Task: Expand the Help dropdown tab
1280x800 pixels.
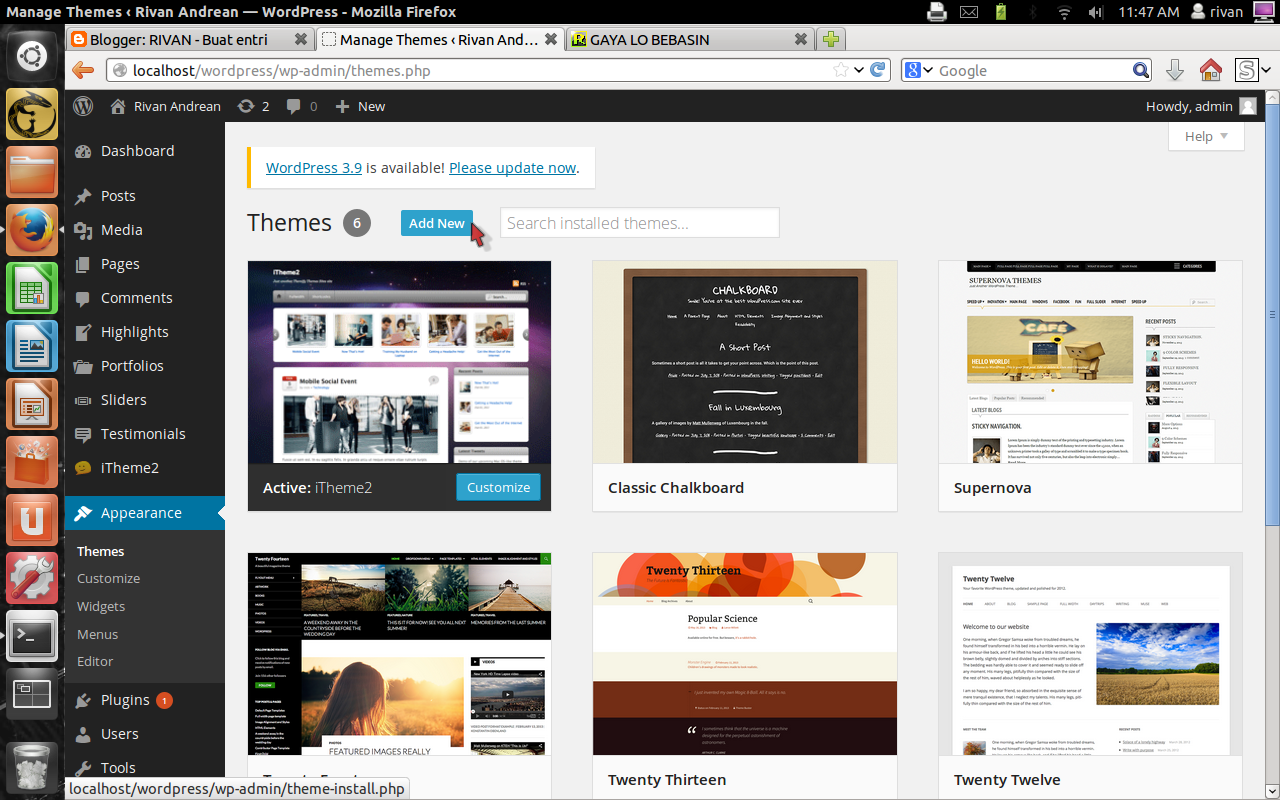Action: [1206, 137]
